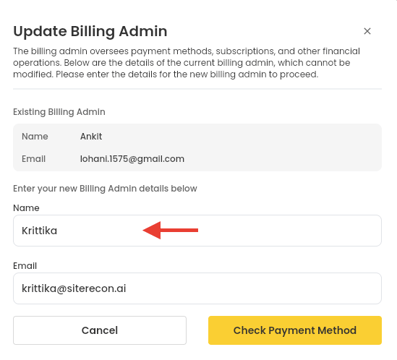Focus the Email input with krittika@siterecon.ai
The height and width of the screenshot is (360, 397).
197,288
